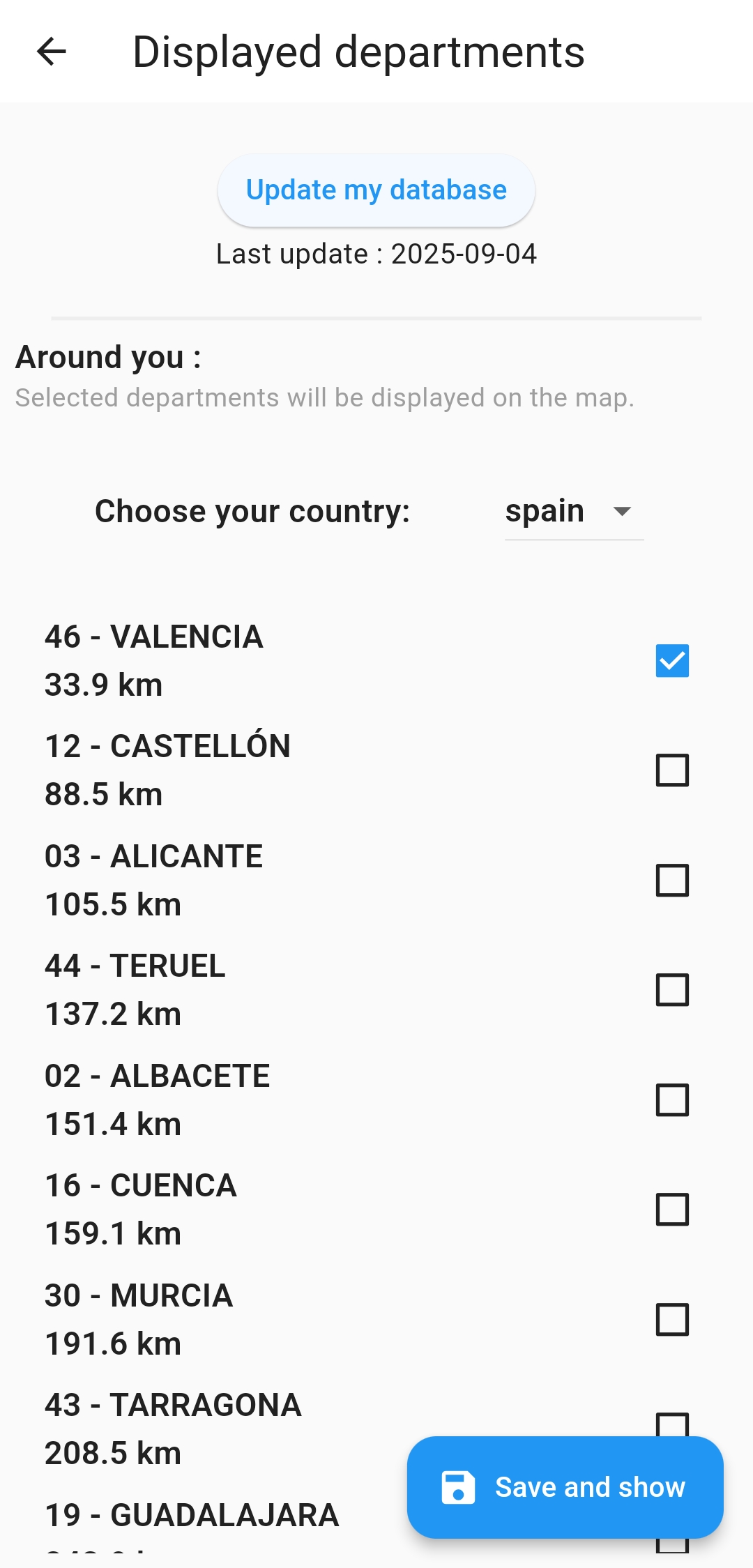Select the 12 - CASTELLÓN row label
The height and width of the screenshot is (1568, 753).
tap(167, 747)
